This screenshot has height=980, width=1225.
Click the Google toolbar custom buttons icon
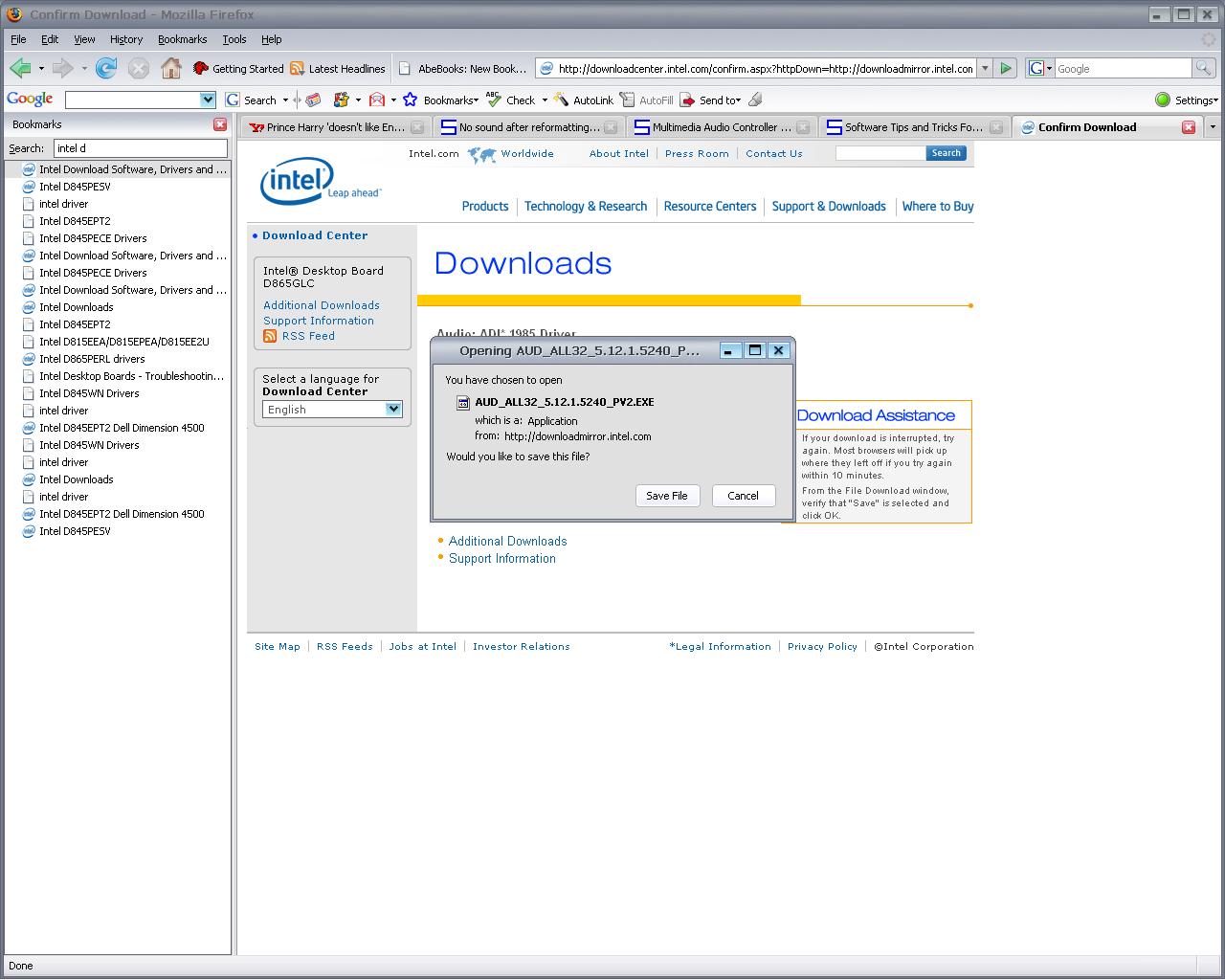tap(341, 100)
